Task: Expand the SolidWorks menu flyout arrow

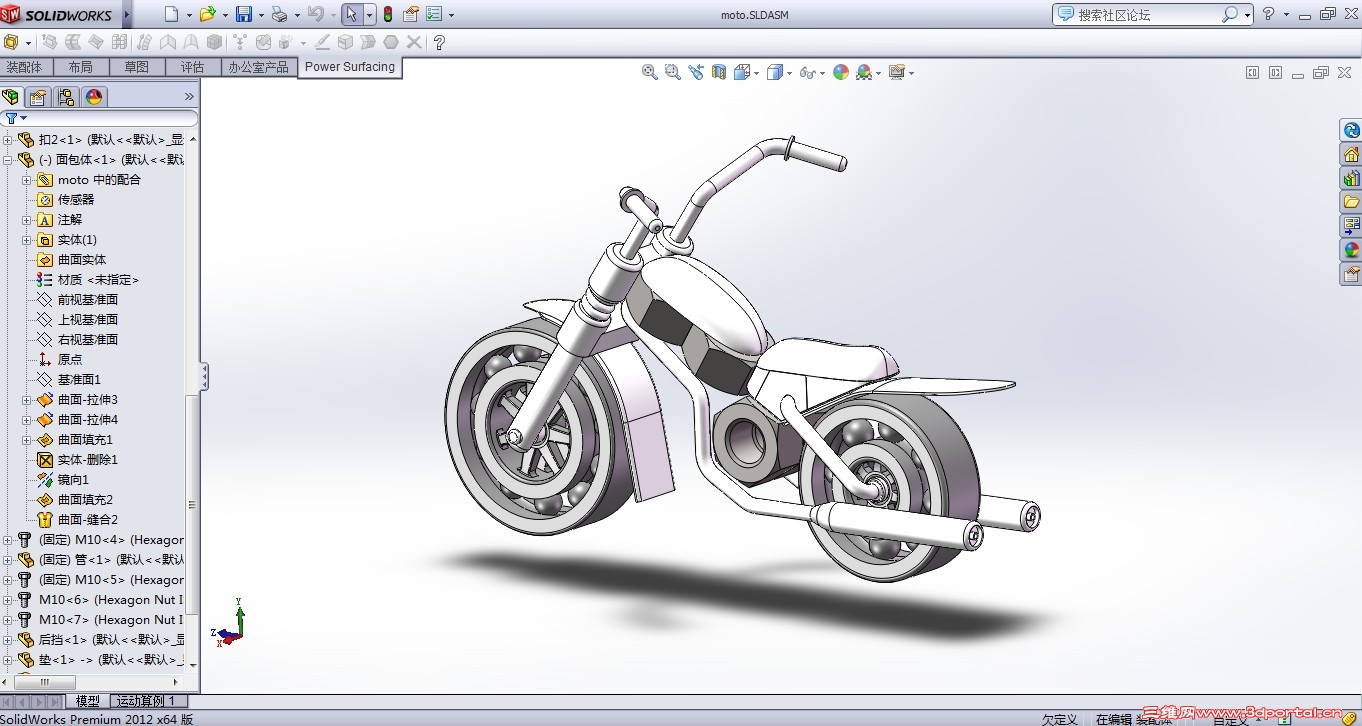Action: pos(126,15)
